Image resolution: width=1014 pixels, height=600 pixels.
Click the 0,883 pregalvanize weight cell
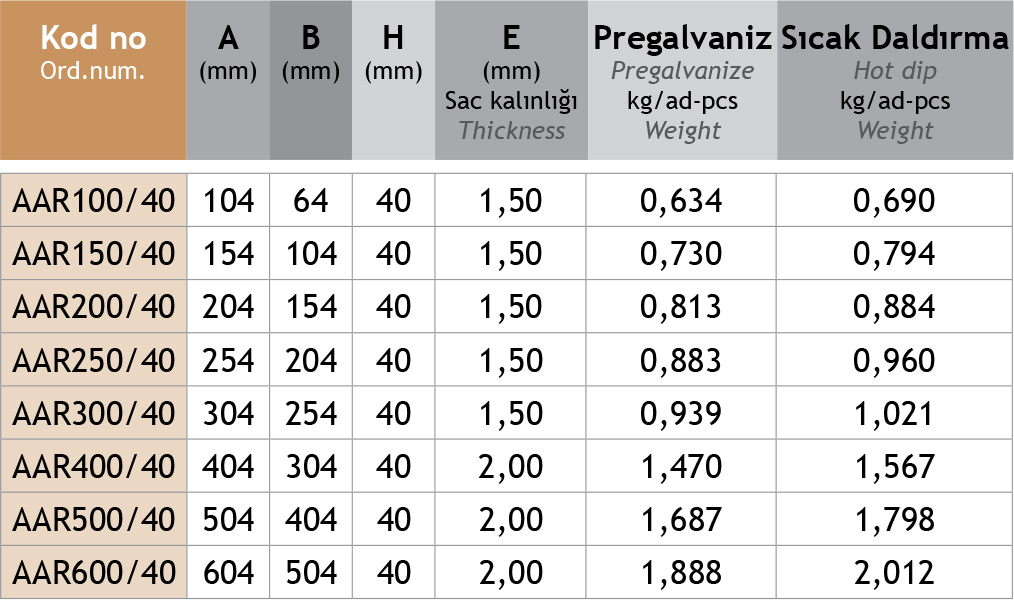pyautogui.click(x=681, y=360)
